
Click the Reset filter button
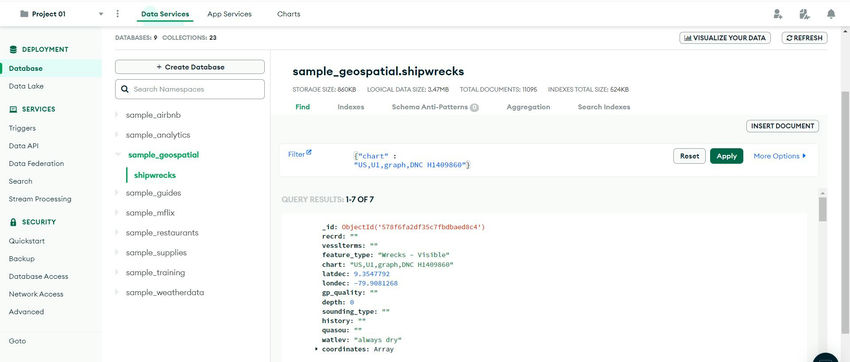pyautogui.click(x=690, y=156)
